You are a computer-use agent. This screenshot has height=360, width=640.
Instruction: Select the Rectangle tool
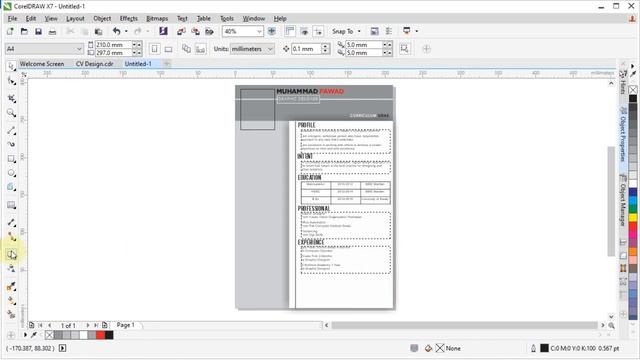tap(11, 159)
